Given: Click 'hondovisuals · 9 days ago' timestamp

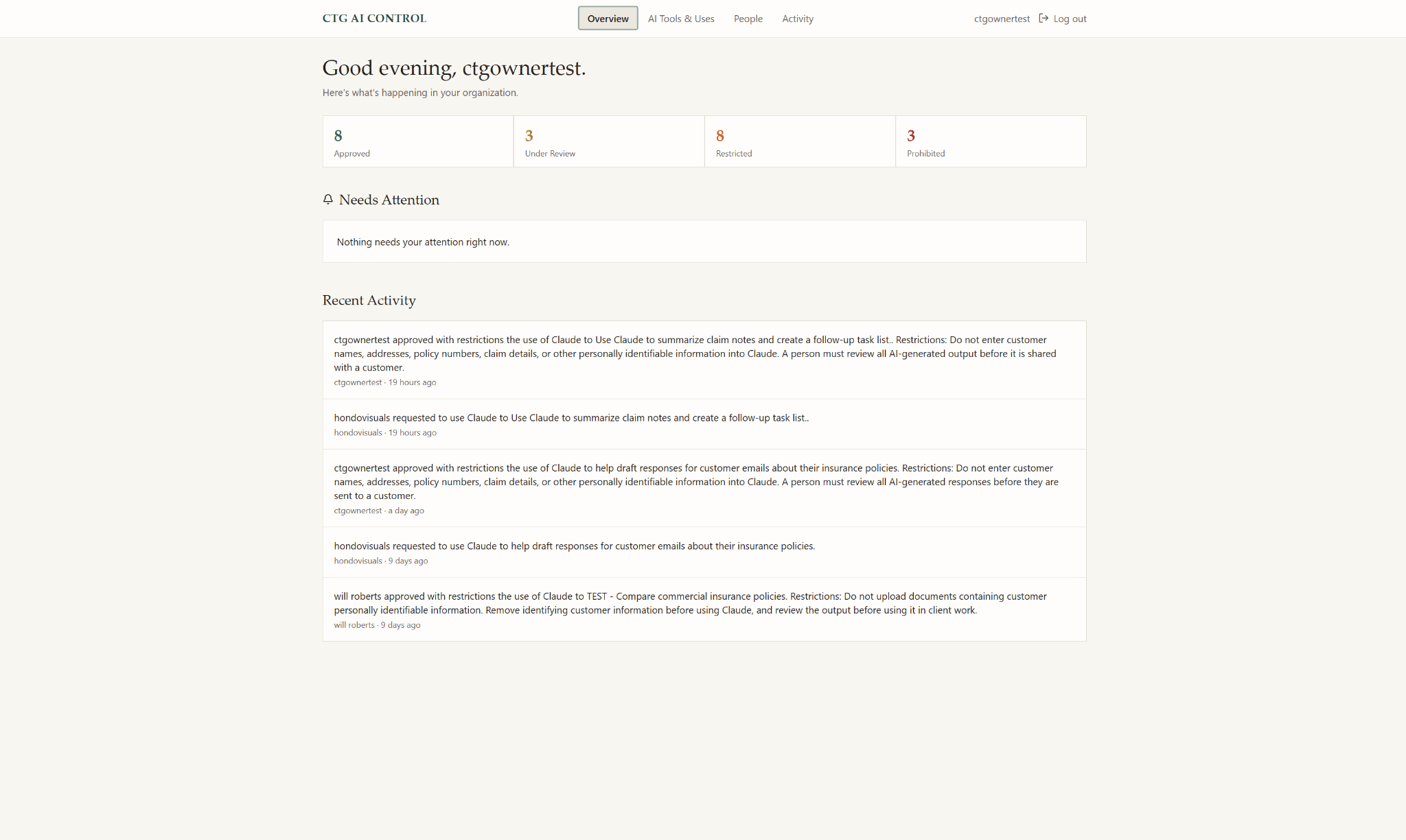Looking at the screenshot, I should point(381,561).
